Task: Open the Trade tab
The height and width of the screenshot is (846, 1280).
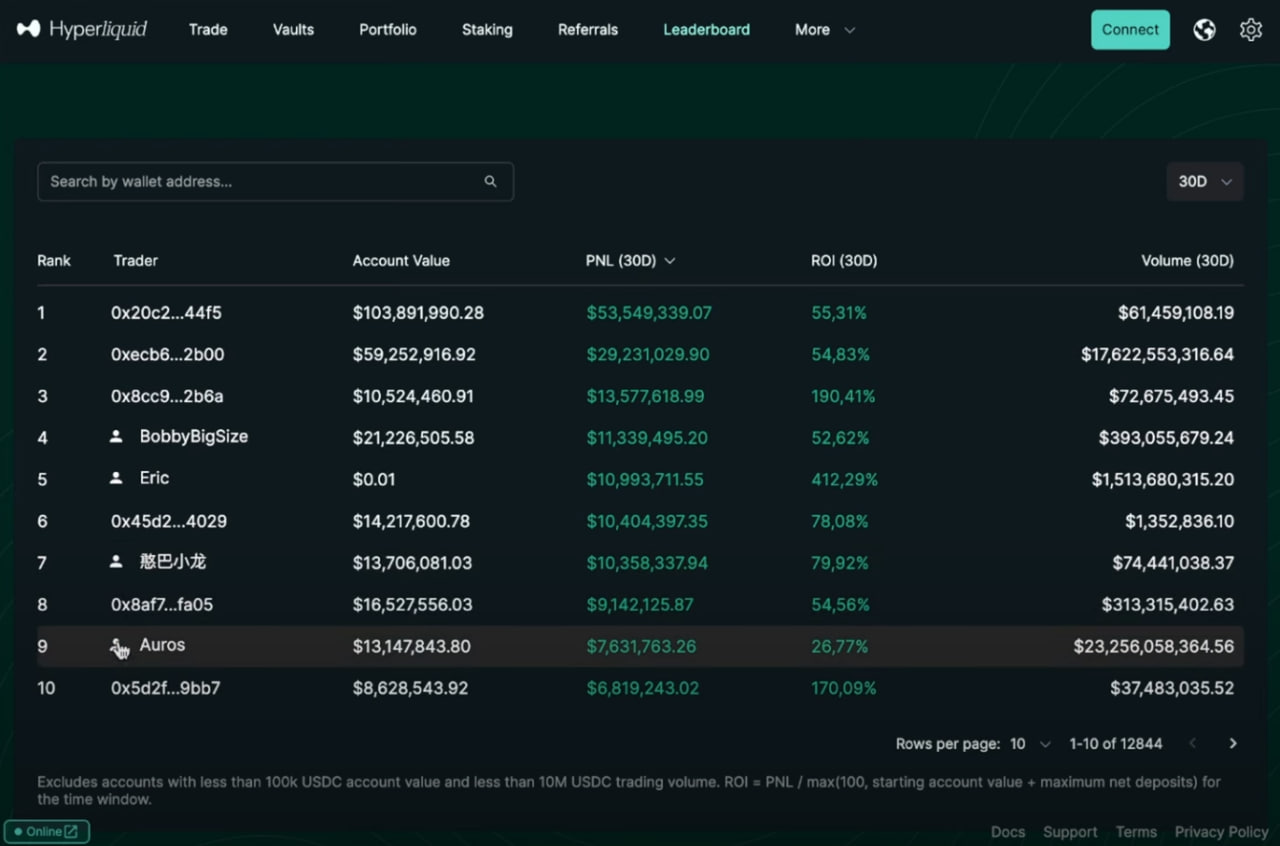Action: [208, 30]
